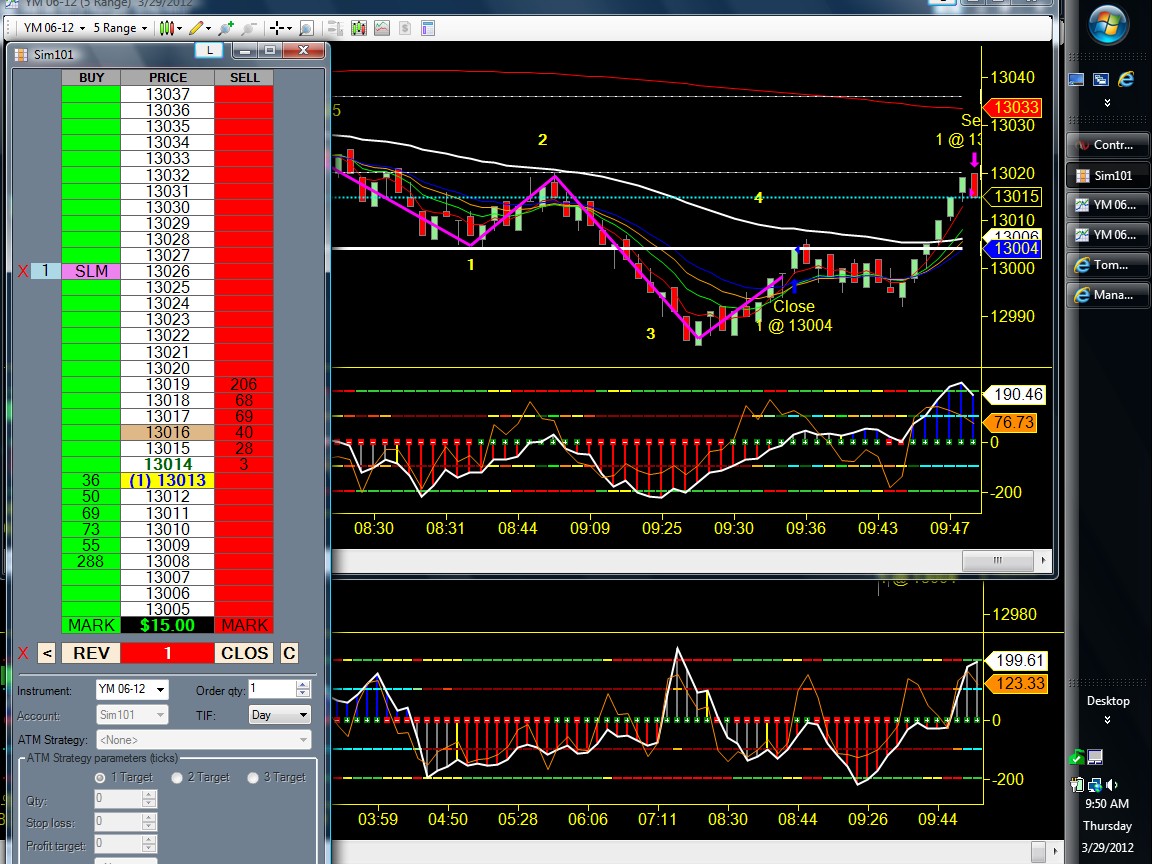Click the red X beside REV button
This screenshot has width=1152, height=864.
click(x=23, y=653)
